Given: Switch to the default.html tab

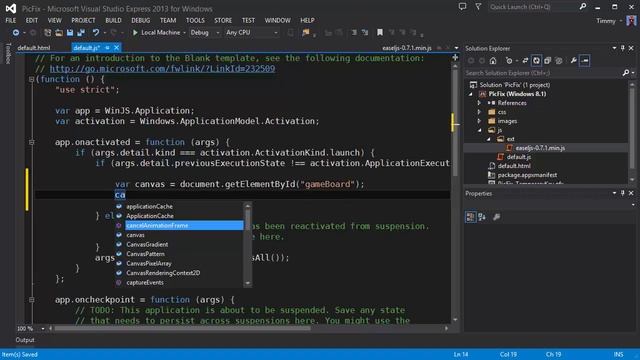Looking at the screenshot, I should pyautogui.click(x=33, y=48).
